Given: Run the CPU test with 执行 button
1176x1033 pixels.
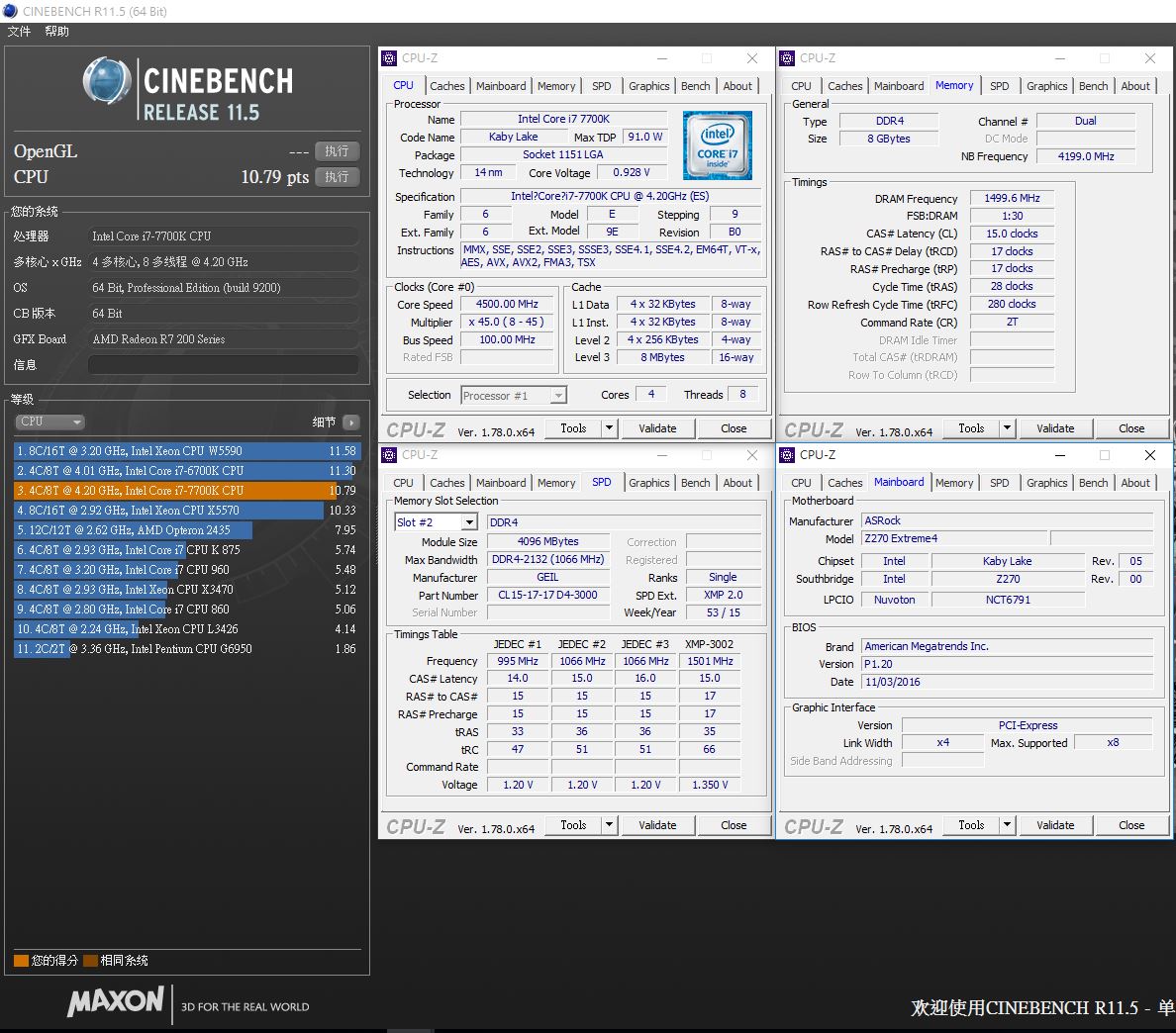Looking at the screenshot, I should pos(337,177).
